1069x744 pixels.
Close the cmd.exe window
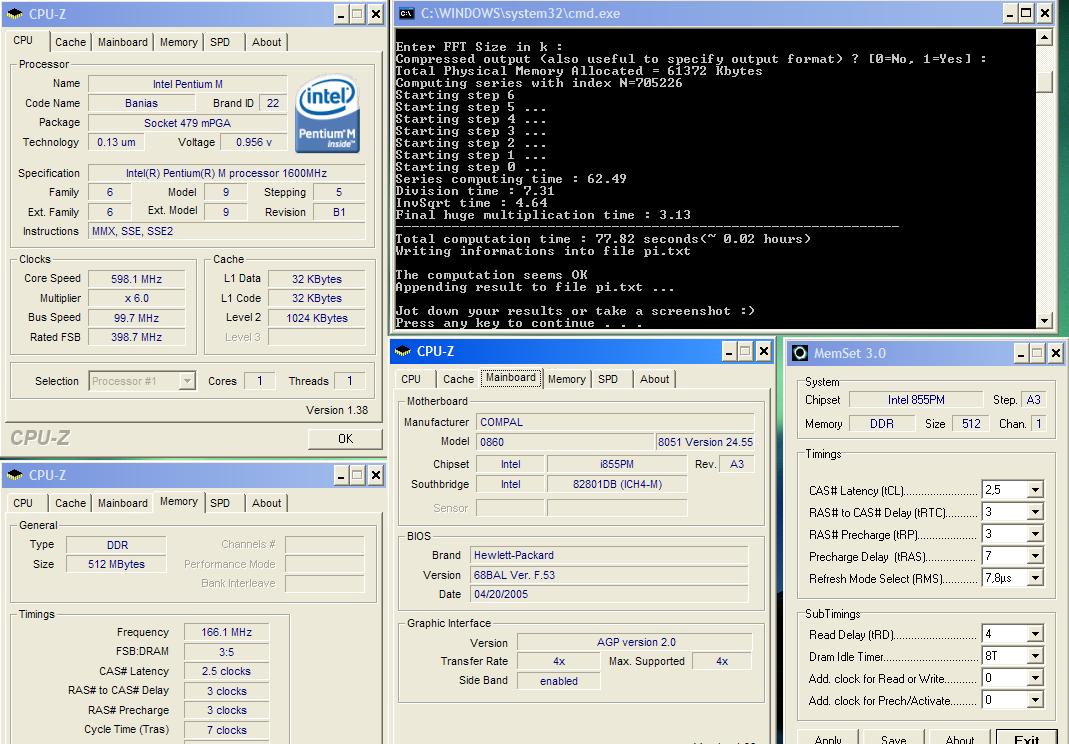1044,13
